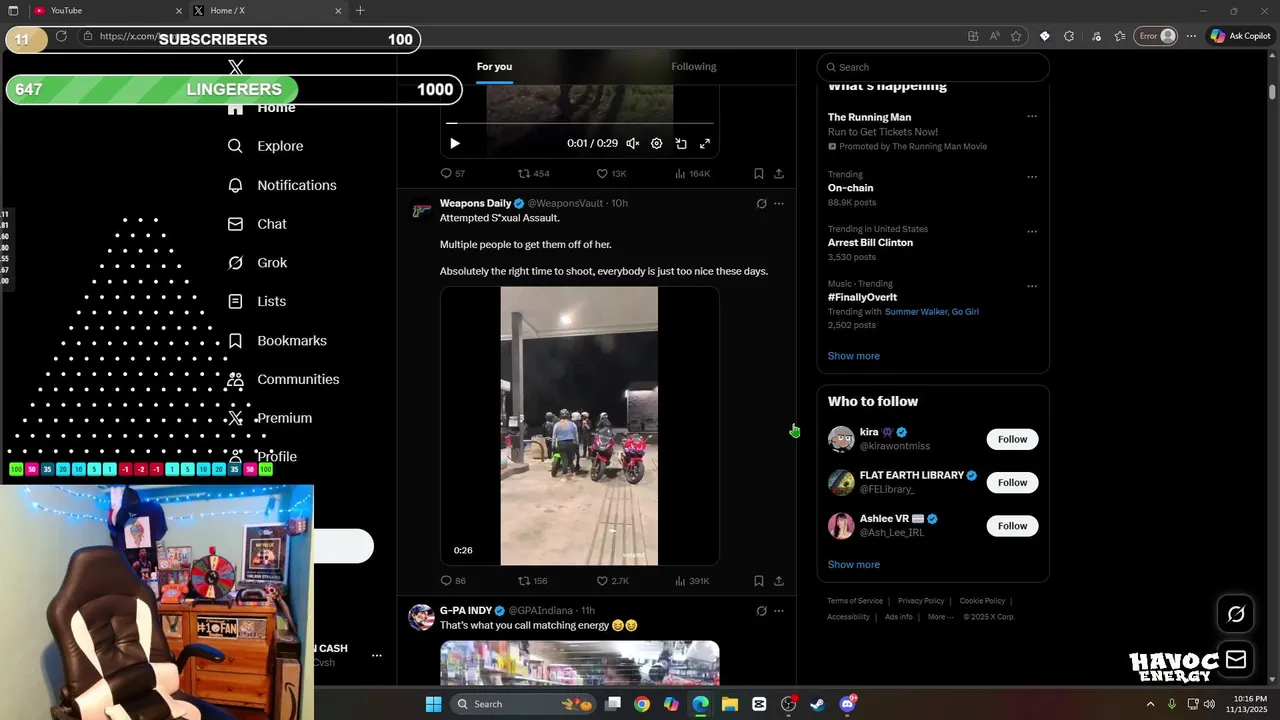The width and height of the screenshot is (1280, 720).
Task: Show more under Who to follow
Action: 854,565
